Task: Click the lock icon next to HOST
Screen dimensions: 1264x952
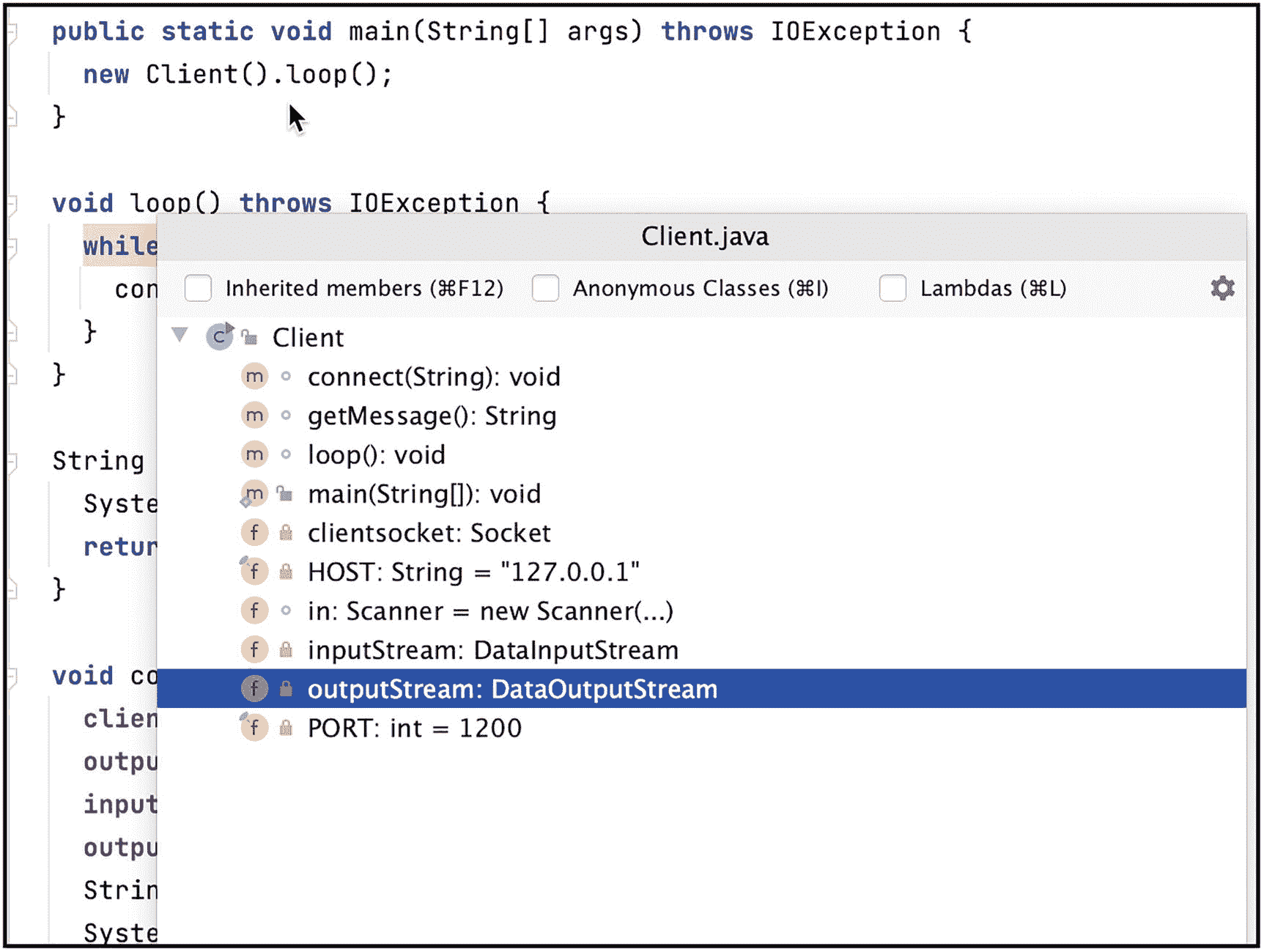Action: (x=286, y=572)
